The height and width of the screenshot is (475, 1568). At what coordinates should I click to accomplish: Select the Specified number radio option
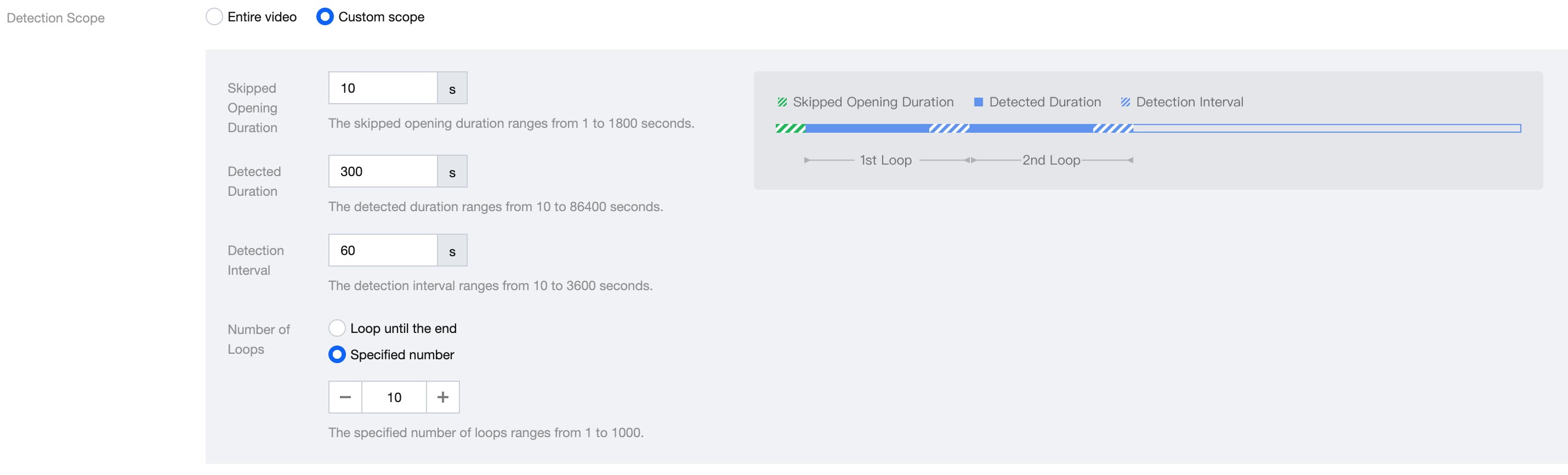[337, 354]
